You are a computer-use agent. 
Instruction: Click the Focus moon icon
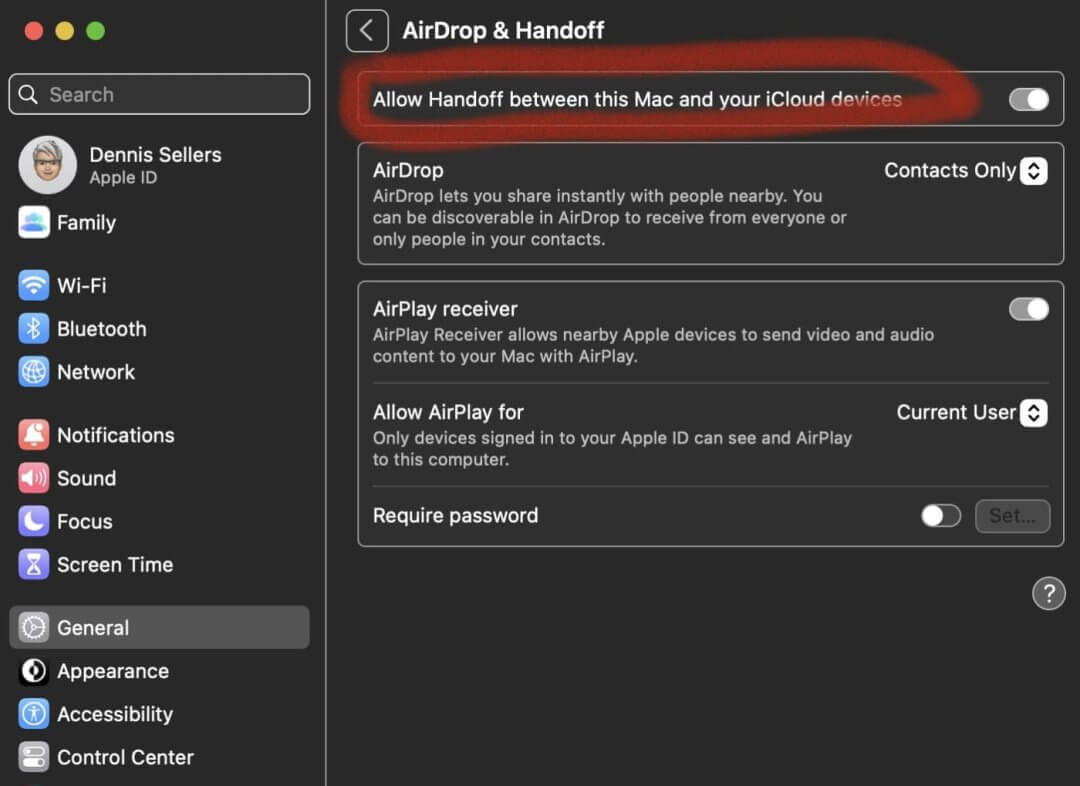coord(34,521)
